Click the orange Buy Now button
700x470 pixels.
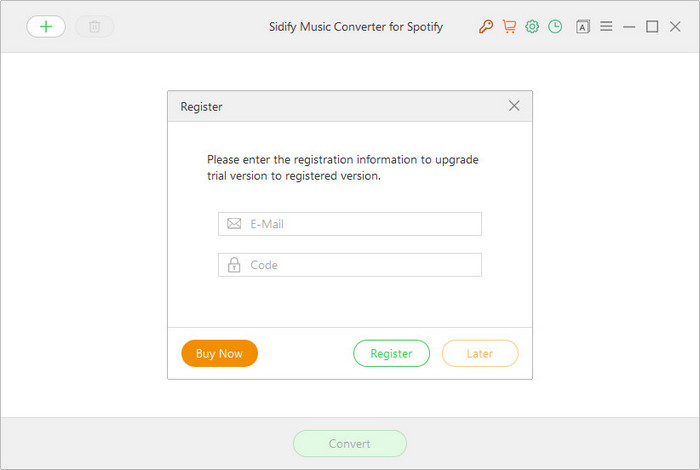pos(220,354)
